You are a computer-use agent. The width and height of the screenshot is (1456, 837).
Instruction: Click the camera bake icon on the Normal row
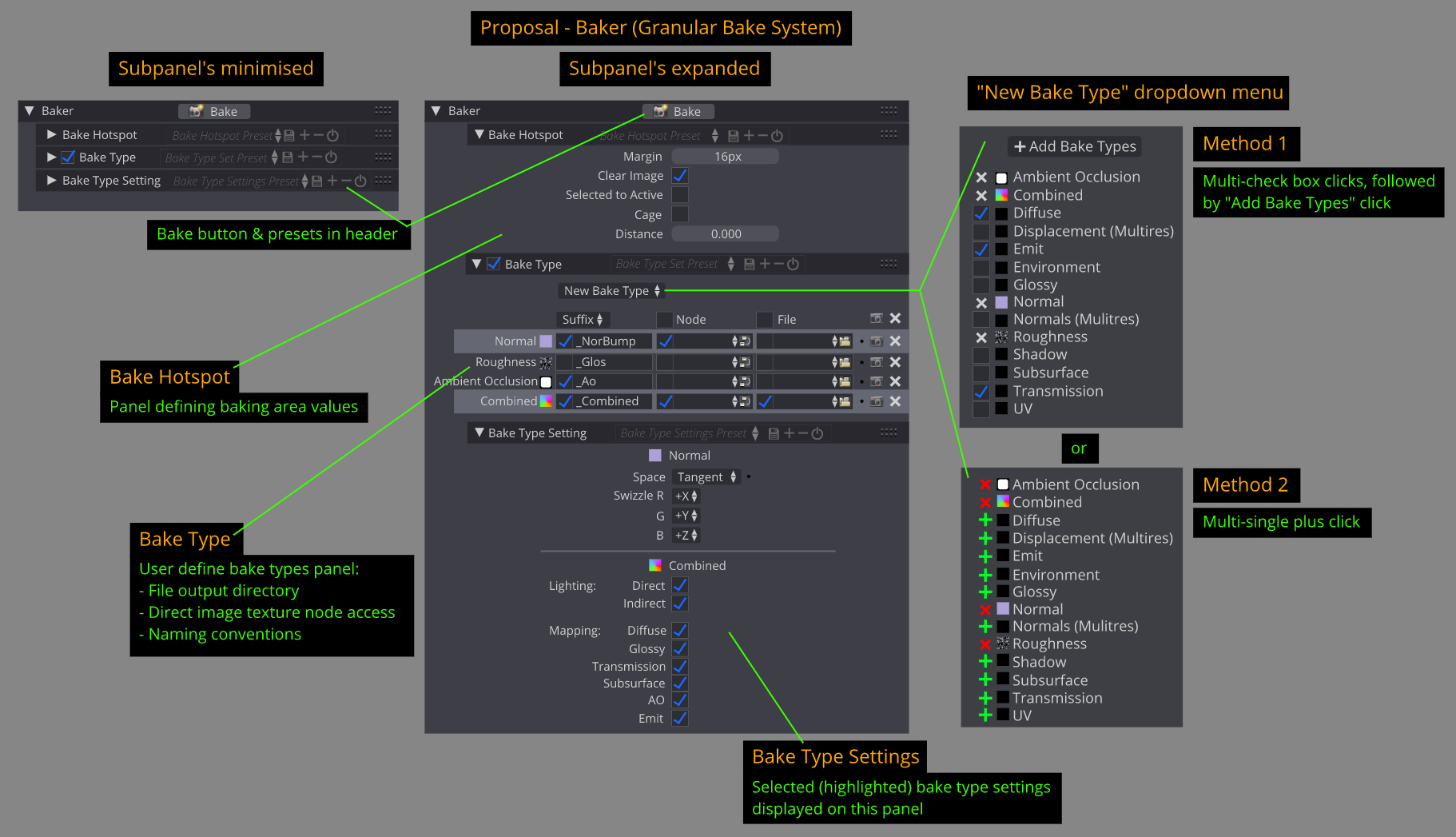[x=877, y=341]
